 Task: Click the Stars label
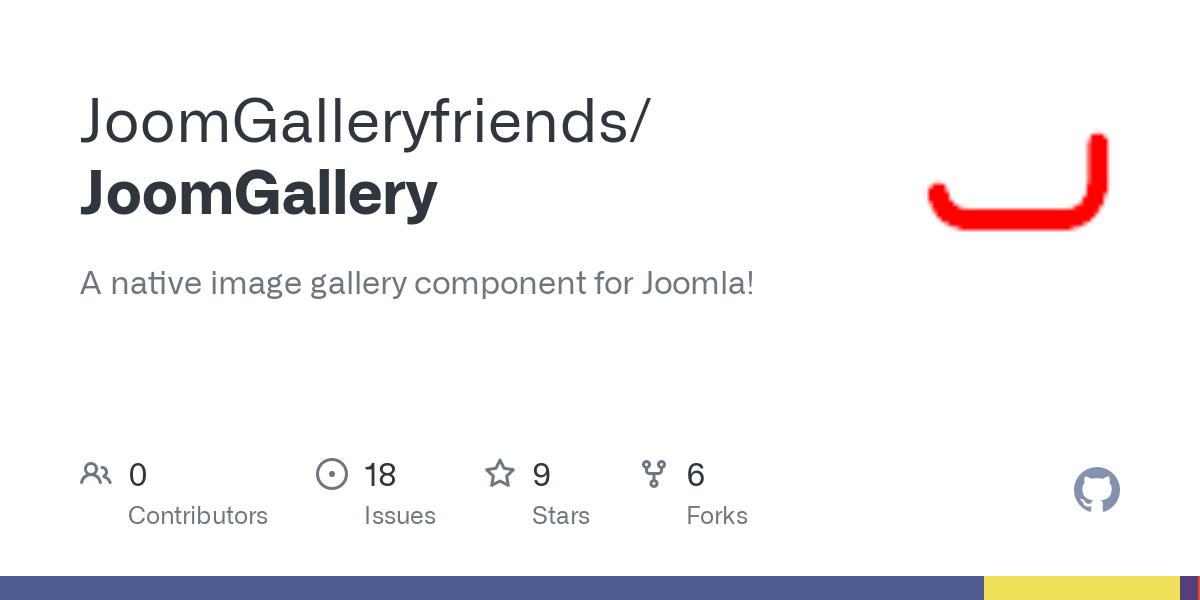561,516
